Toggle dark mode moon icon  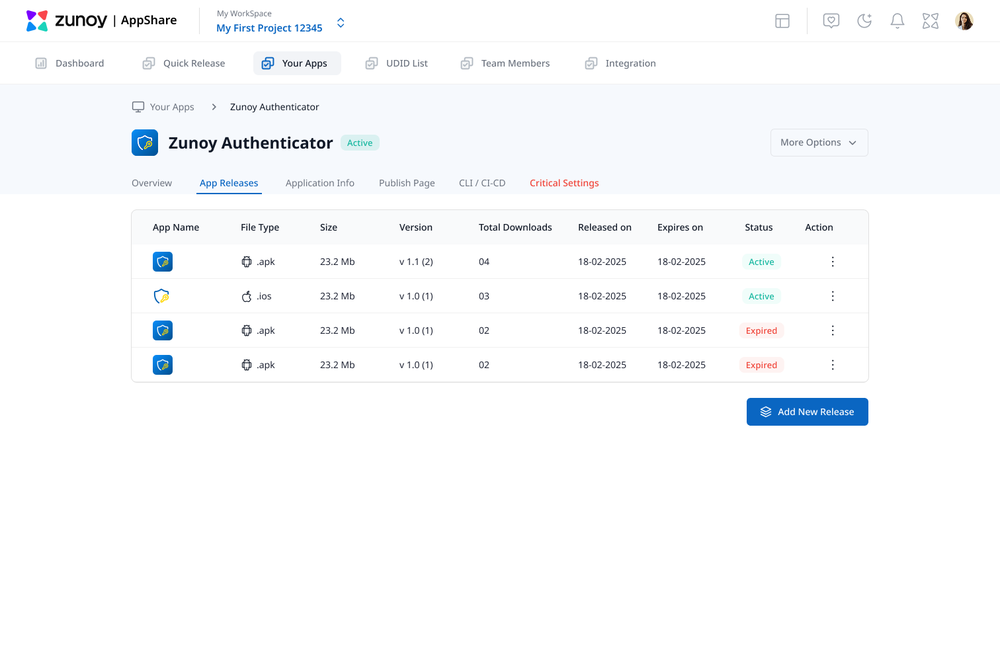point(864,21)
